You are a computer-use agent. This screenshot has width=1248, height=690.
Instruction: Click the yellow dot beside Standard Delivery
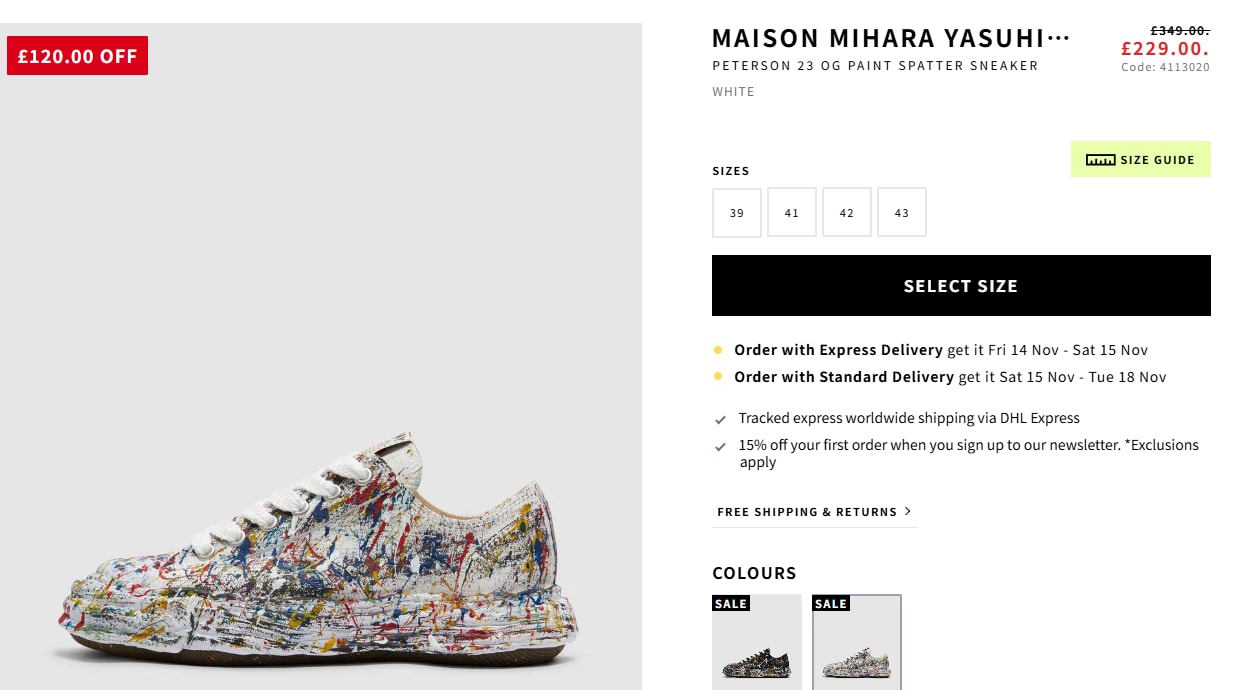718,377
